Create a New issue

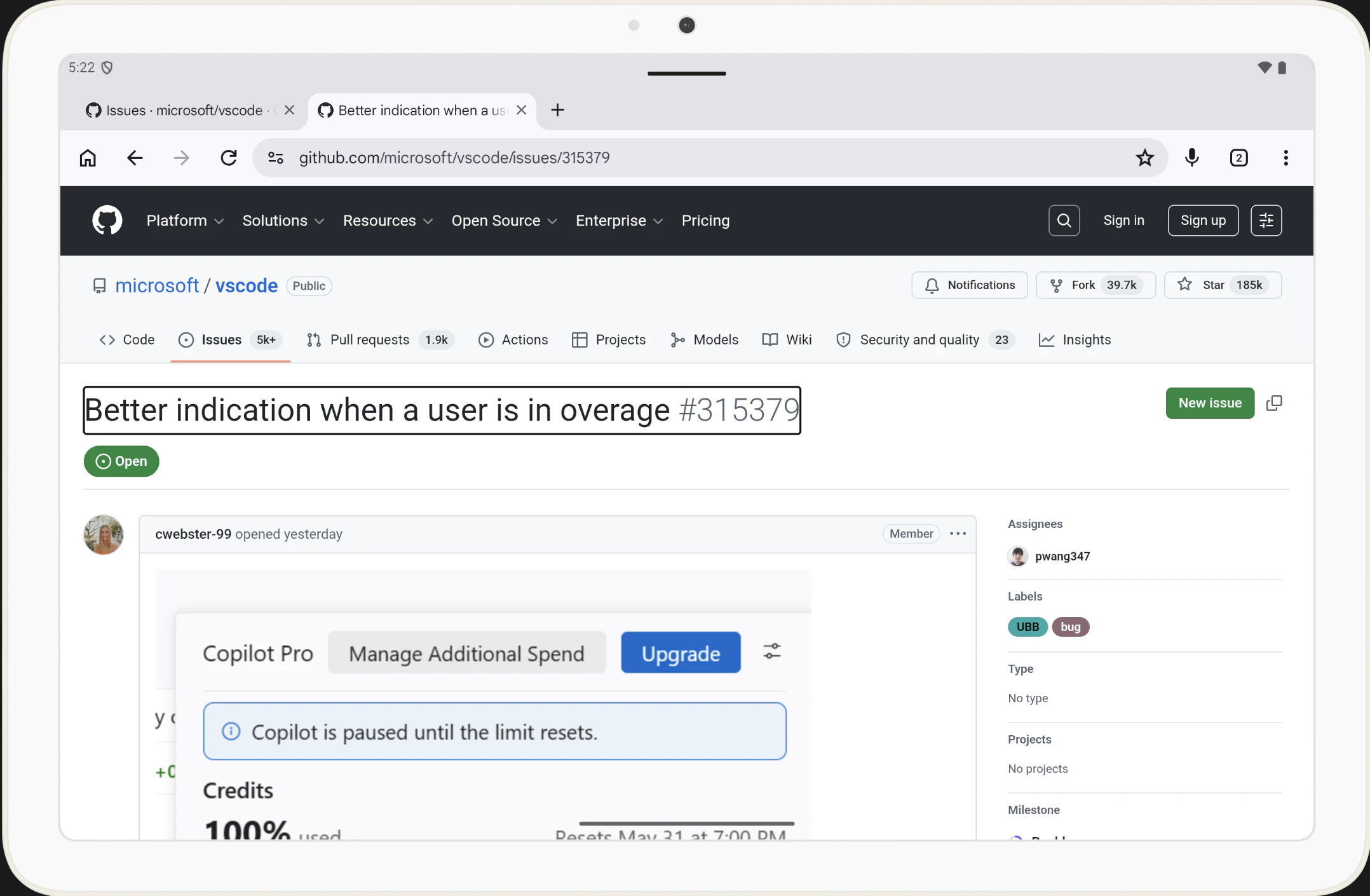[1210, 403]
